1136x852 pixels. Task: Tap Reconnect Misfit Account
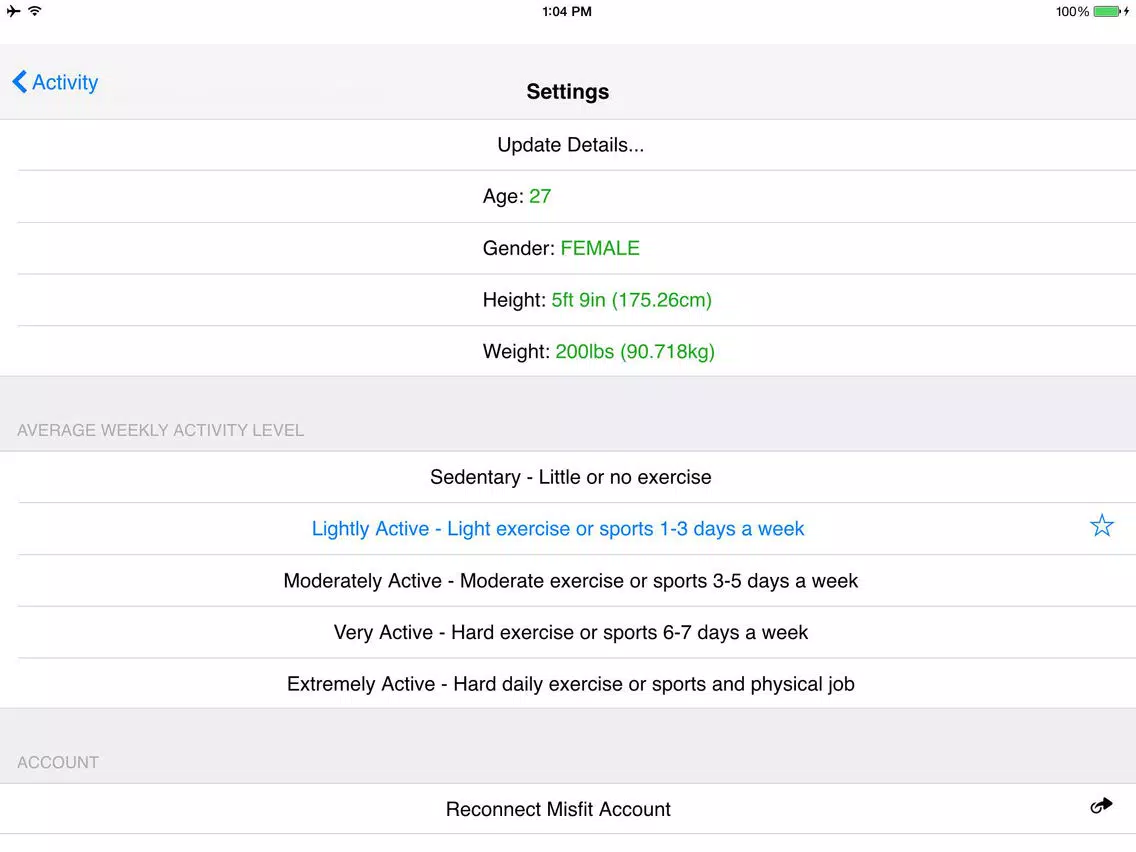pyautogui.click(x=568, y=809)
